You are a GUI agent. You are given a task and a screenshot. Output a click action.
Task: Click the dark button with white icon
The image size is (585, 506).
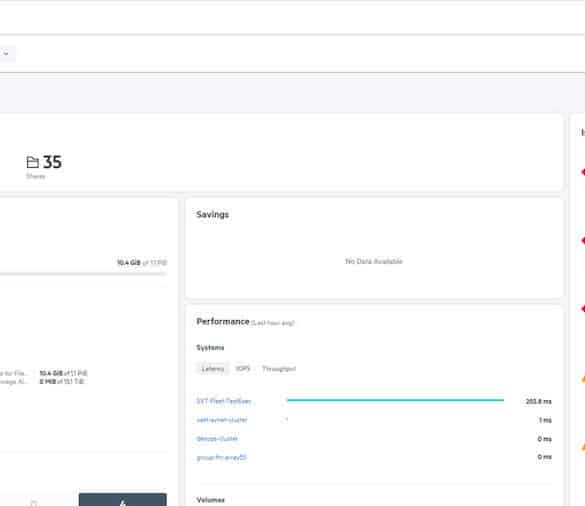click(123, 500)
